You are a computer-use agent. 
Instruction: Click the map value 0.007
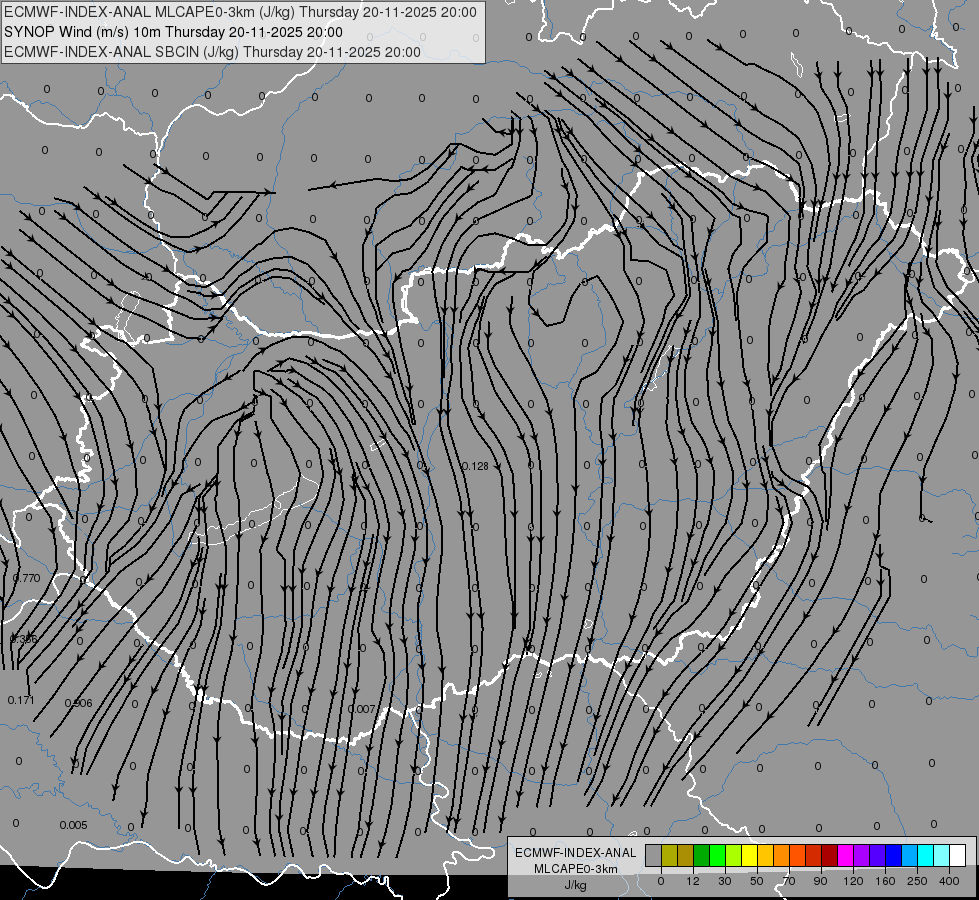coord(362,709)
